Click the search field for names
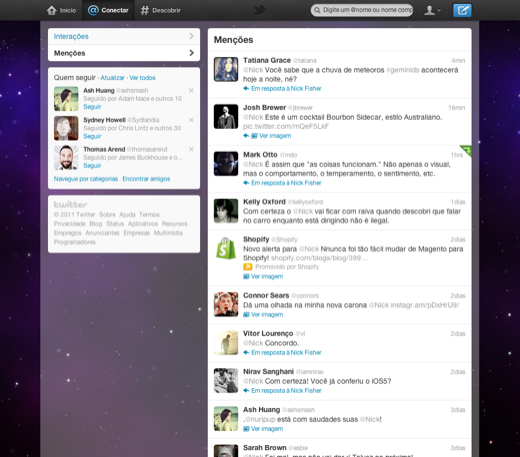Image resolution: width=520 pixels, height=457 pixels. 362,10
